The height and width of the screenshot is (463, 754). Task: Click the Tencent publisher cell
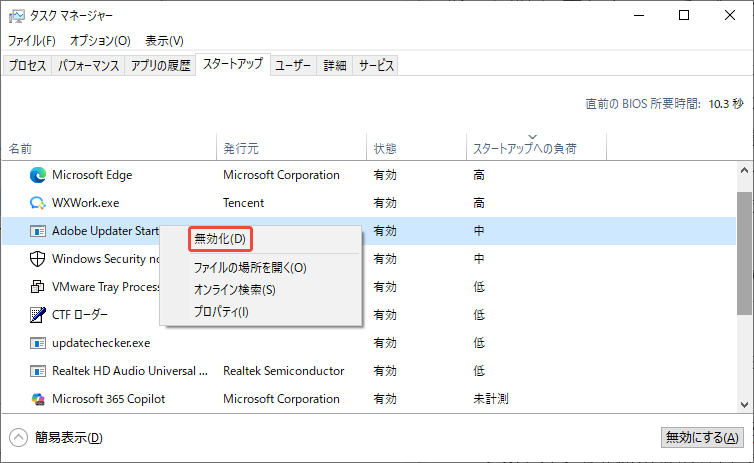243,203
